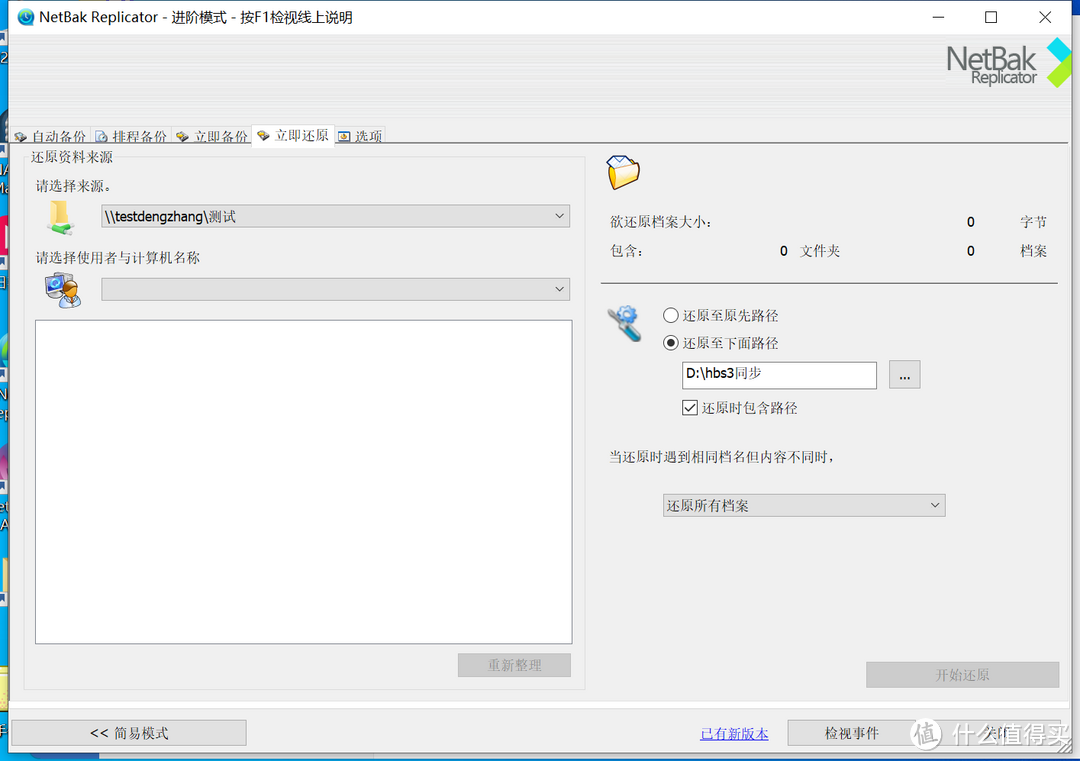Click the << 简易模式 button

click(128, 732)
